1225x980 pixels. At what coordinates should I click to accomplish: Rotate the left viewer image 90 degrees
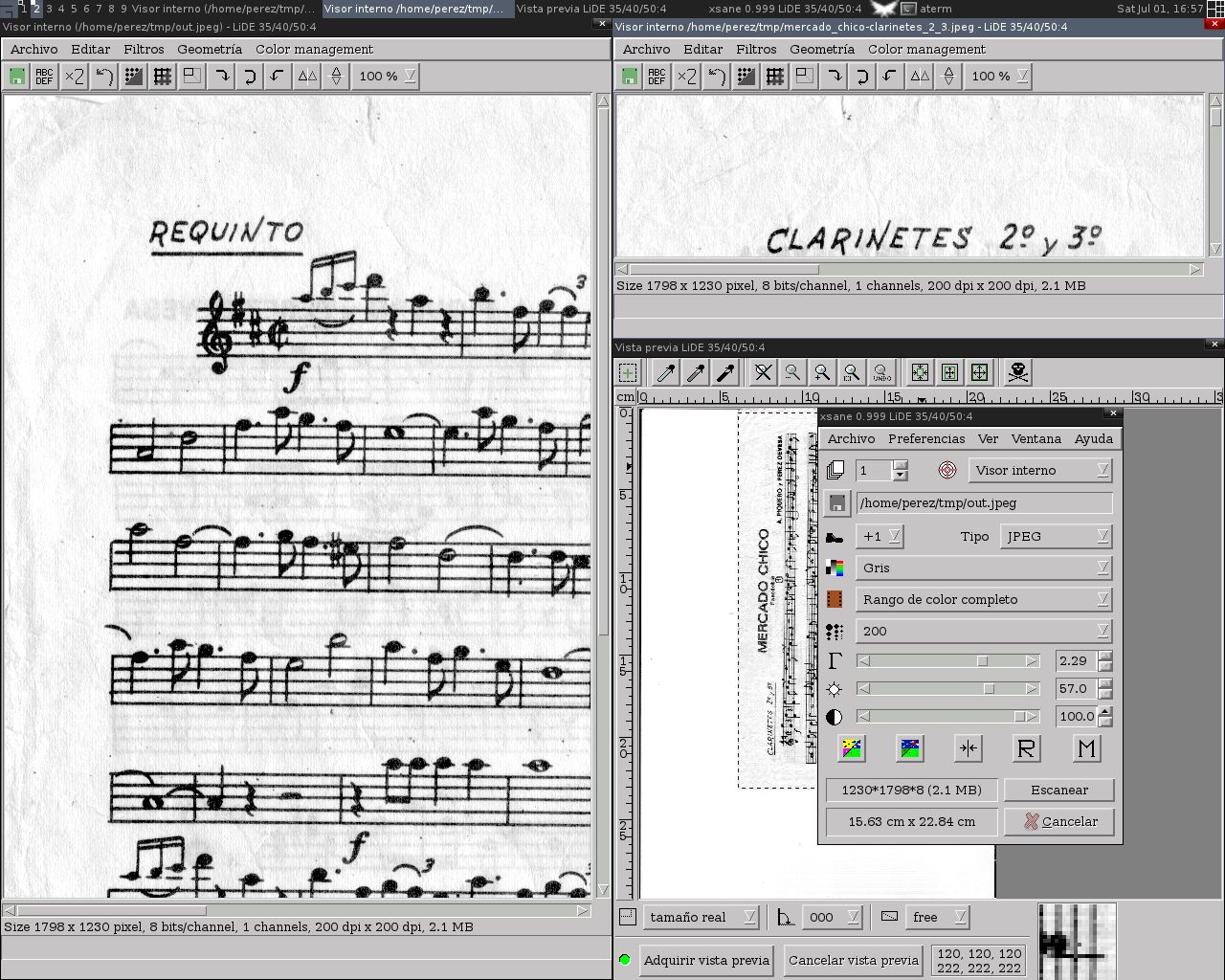tap(221, 77)
